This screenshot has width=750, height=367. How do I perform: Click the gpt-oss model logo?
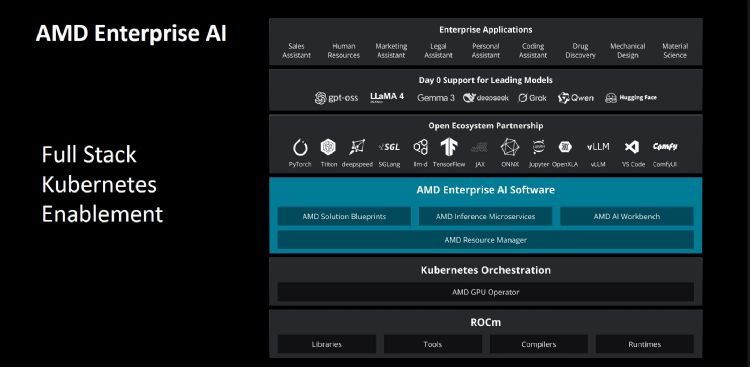point(336,98)
